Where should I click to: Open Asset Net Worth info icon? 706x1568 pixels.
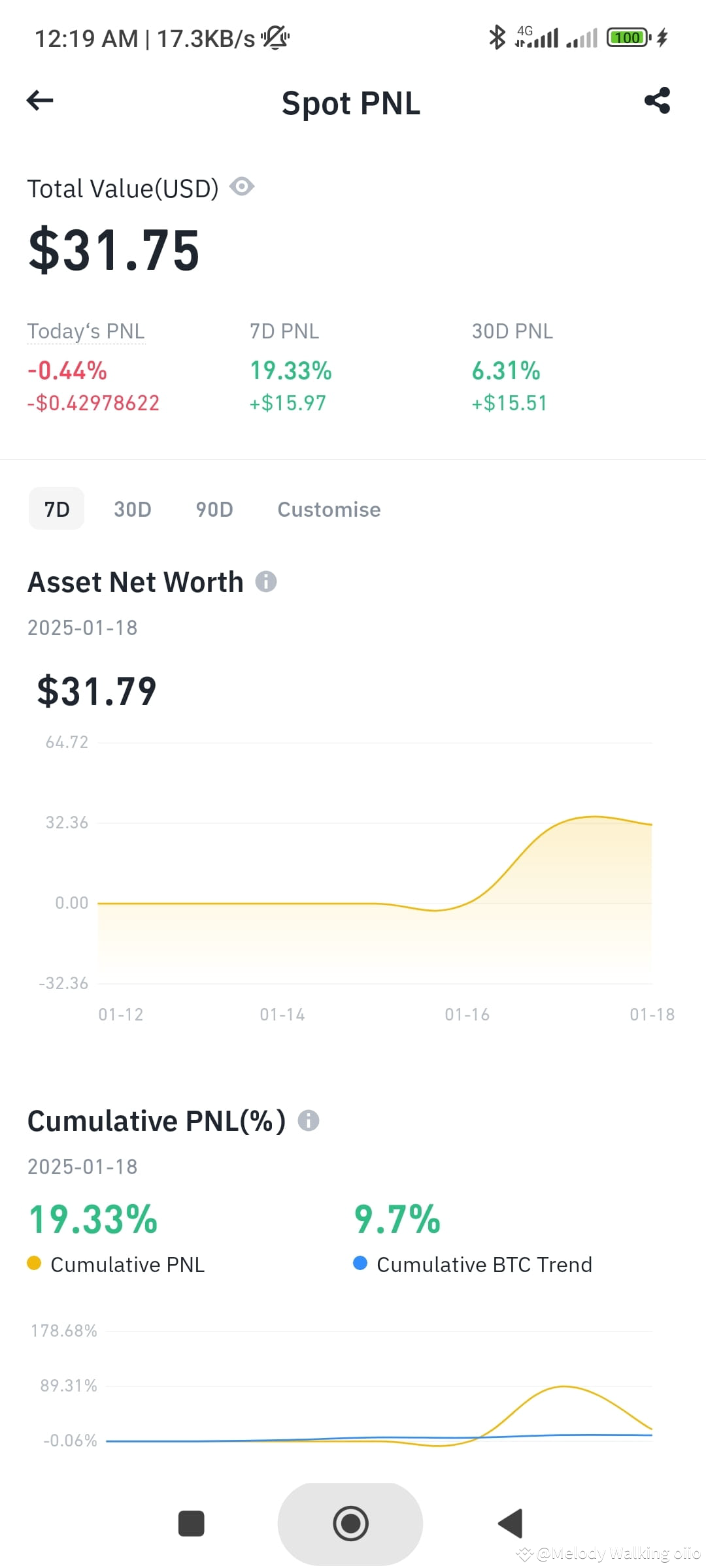click(266, 581)
